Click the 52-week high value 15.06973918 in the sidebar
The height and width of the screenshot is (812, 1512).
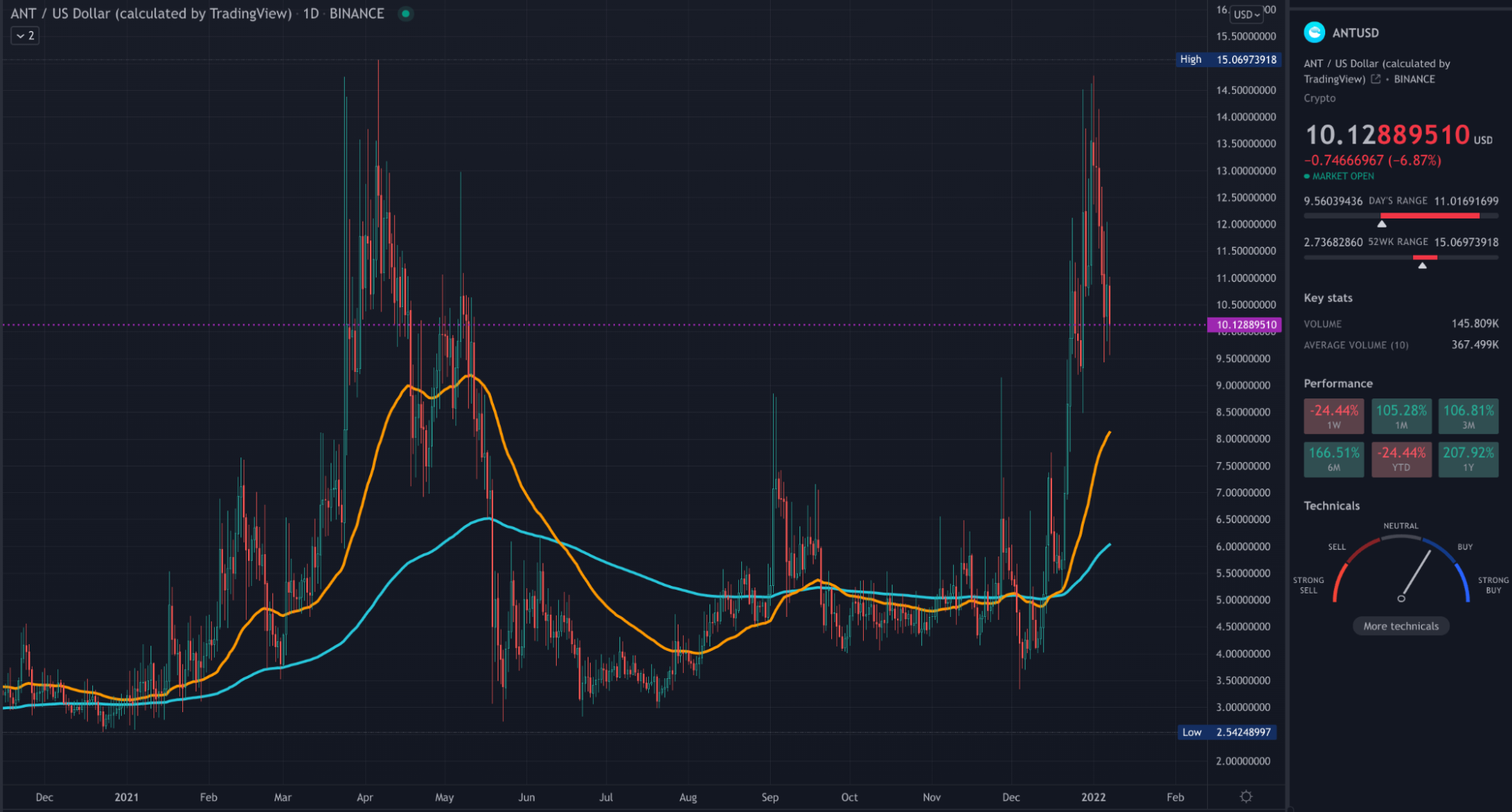(x=1466, y=242)
